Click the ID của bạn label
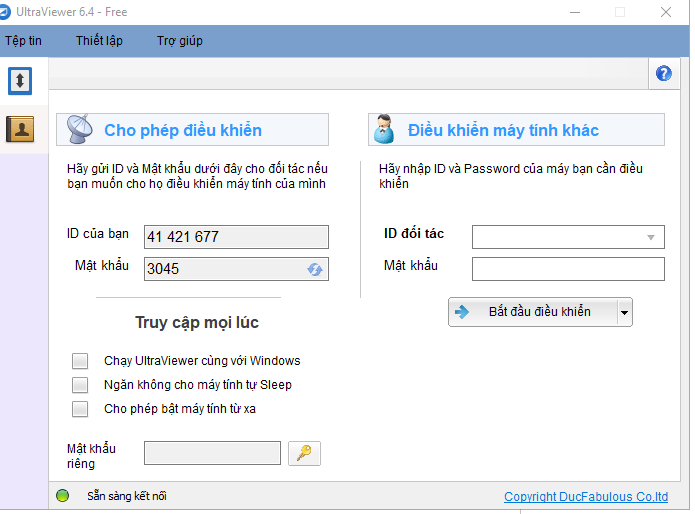This screenshot has width=695, height=514. [x=98, y=234]
